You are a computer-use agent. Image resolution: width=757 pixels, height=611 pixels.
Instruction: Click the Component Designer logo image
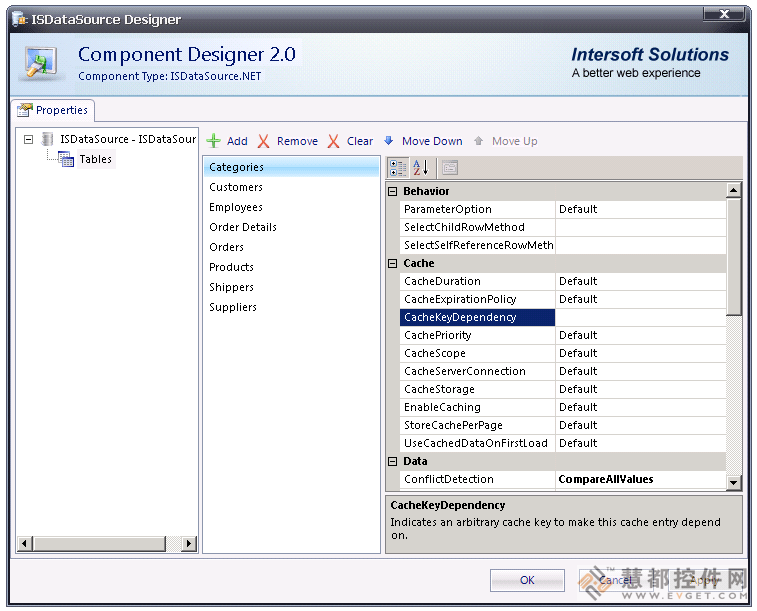pyautogui.click(x=41, y=63)
